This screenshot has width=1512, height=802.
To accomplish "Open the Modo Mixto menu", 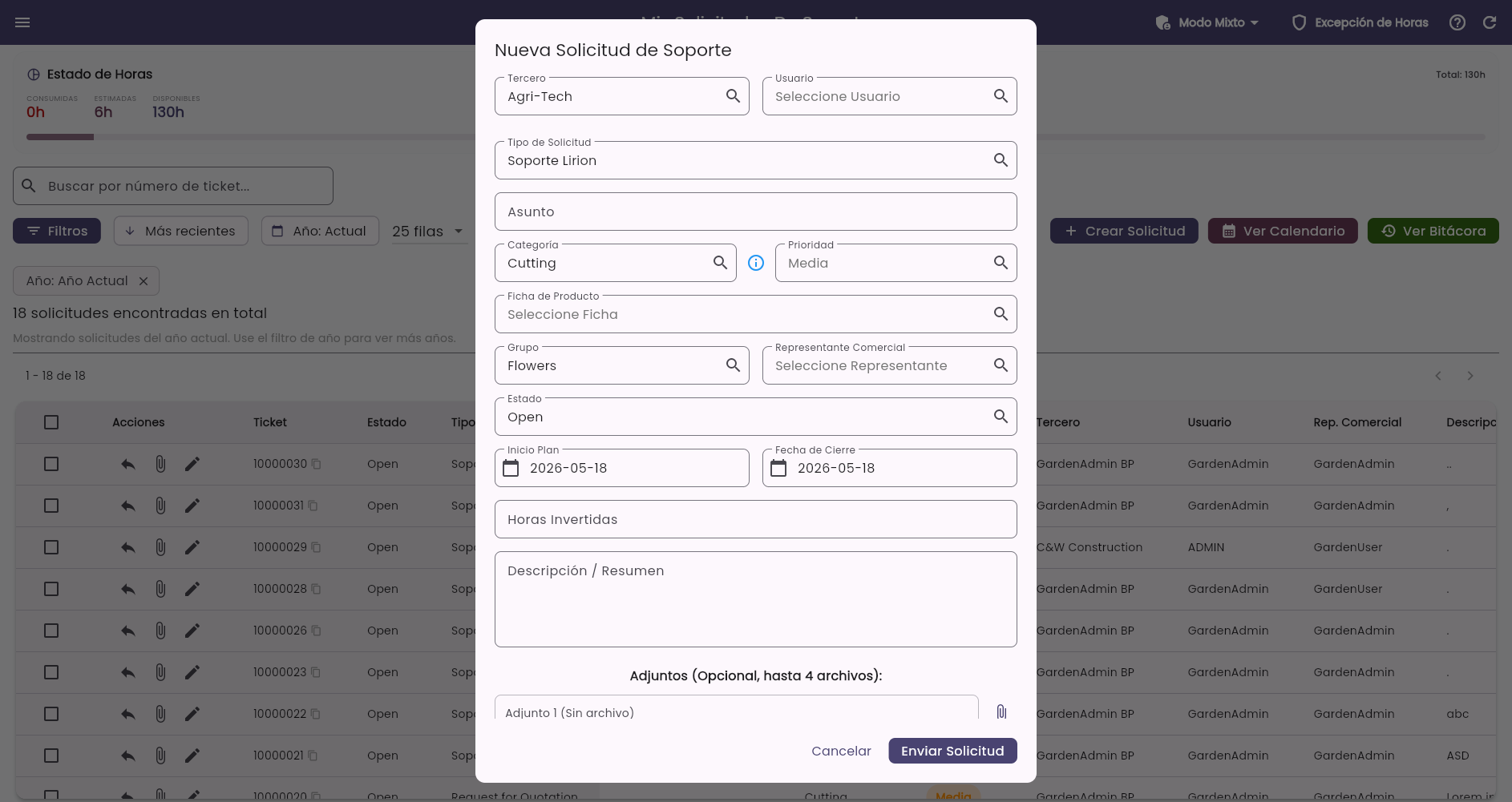I will 1207,22.
